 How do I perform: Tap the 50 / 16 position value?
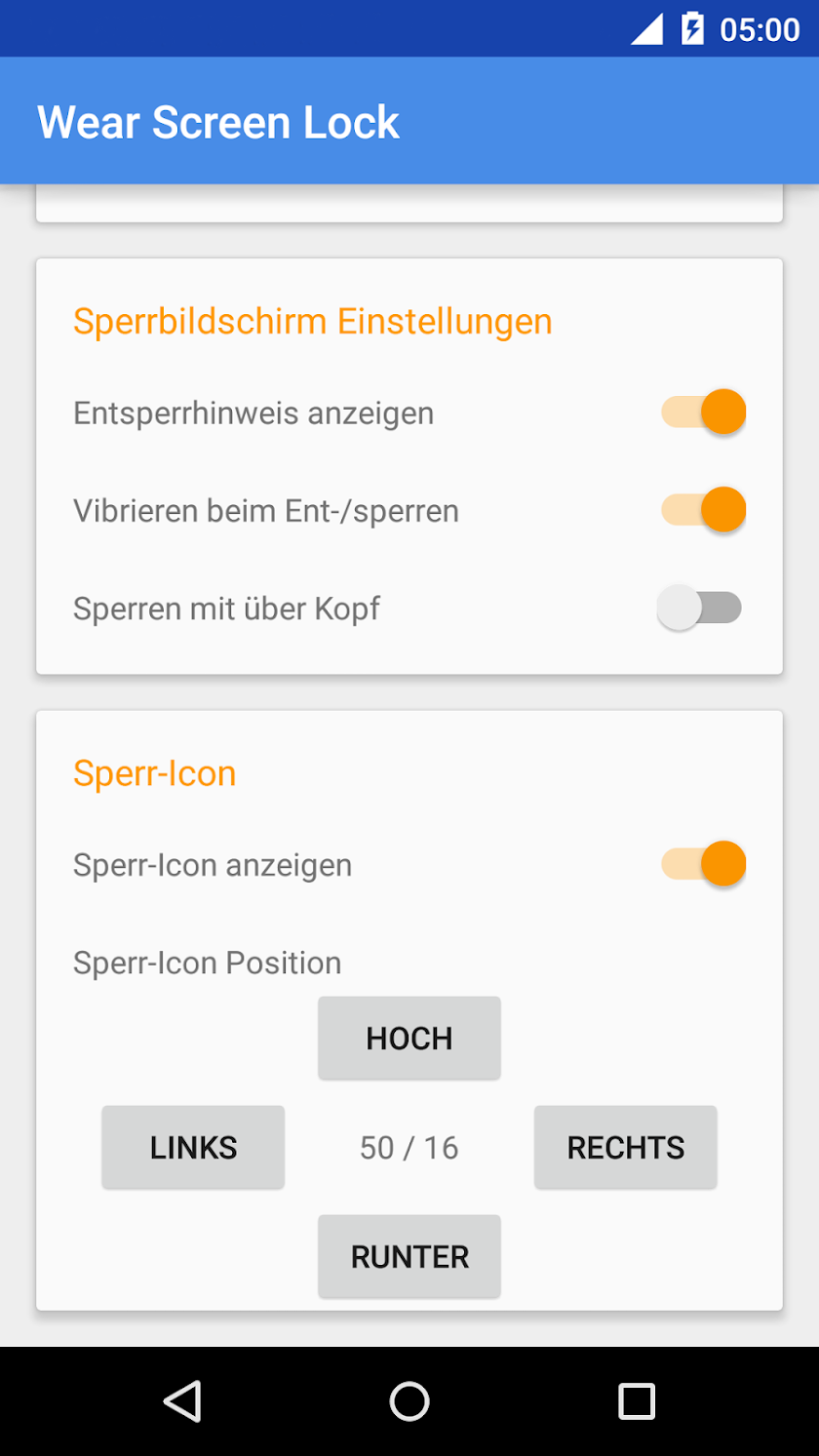[409, 1148]
